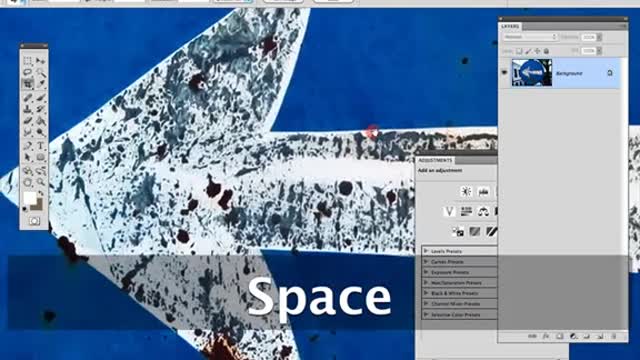
Task: Select the Eraser tool
Action: [x=28, y=120]
